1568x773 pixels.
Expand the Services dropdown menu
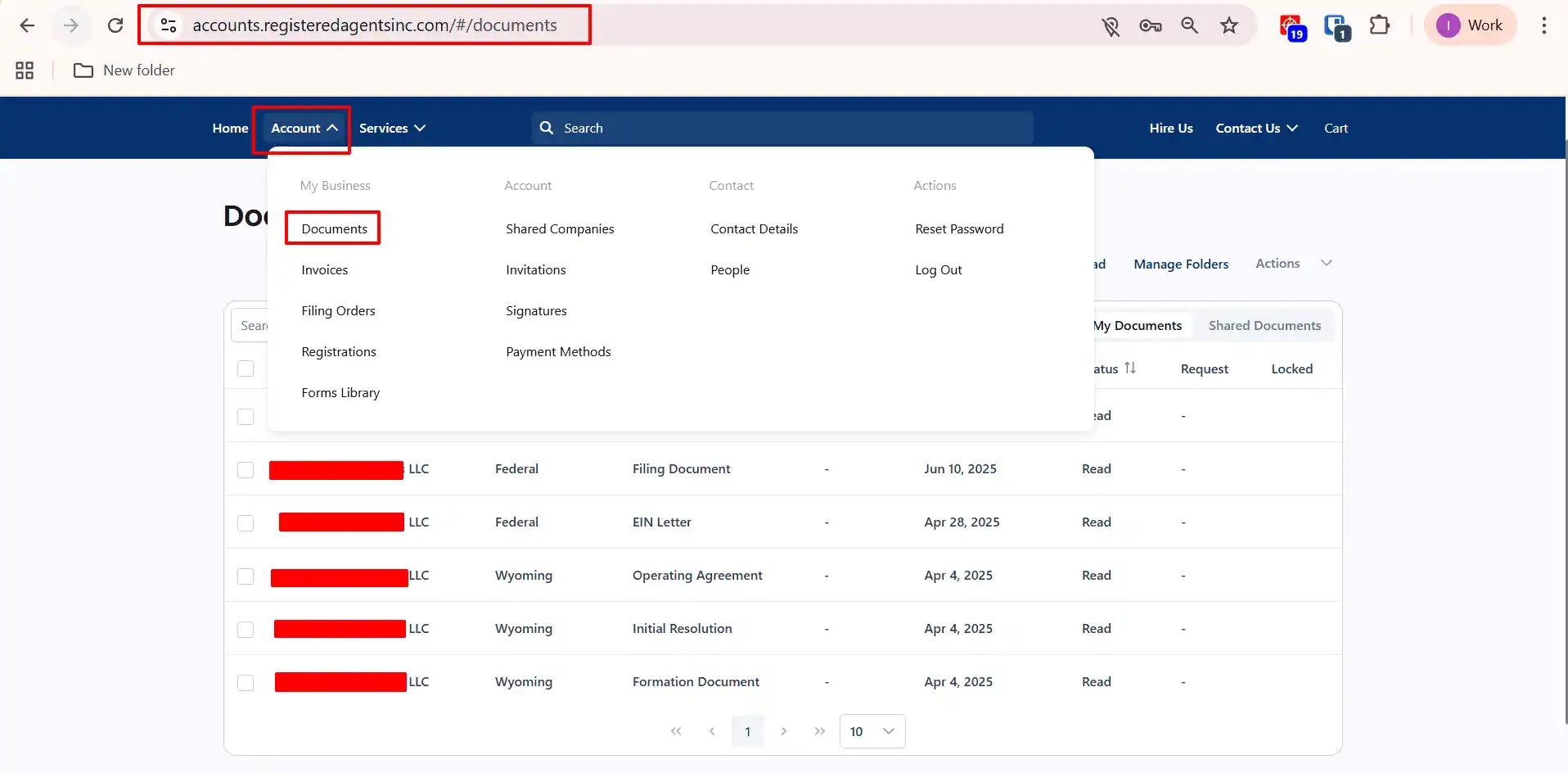click(392, 129)
